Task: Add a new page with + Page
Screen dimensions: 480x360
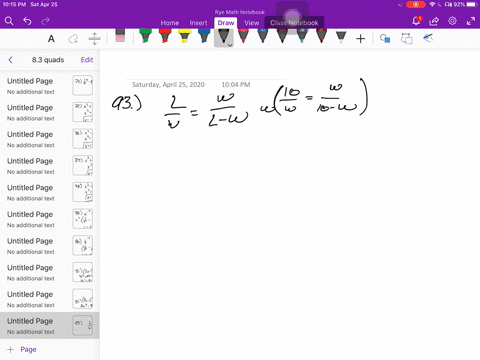Action: pyautogui.click(x=22, y=349)
